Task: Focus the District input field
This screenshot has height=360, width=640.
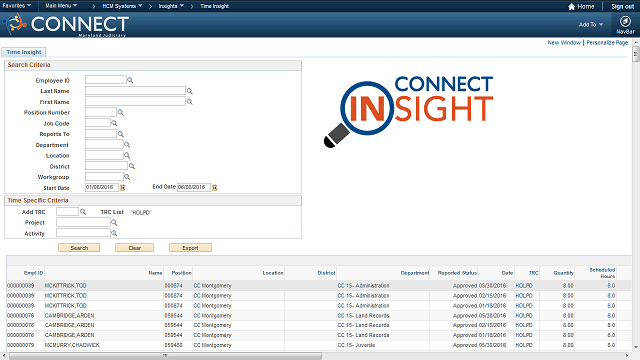Action: click(x=106, y=166)
